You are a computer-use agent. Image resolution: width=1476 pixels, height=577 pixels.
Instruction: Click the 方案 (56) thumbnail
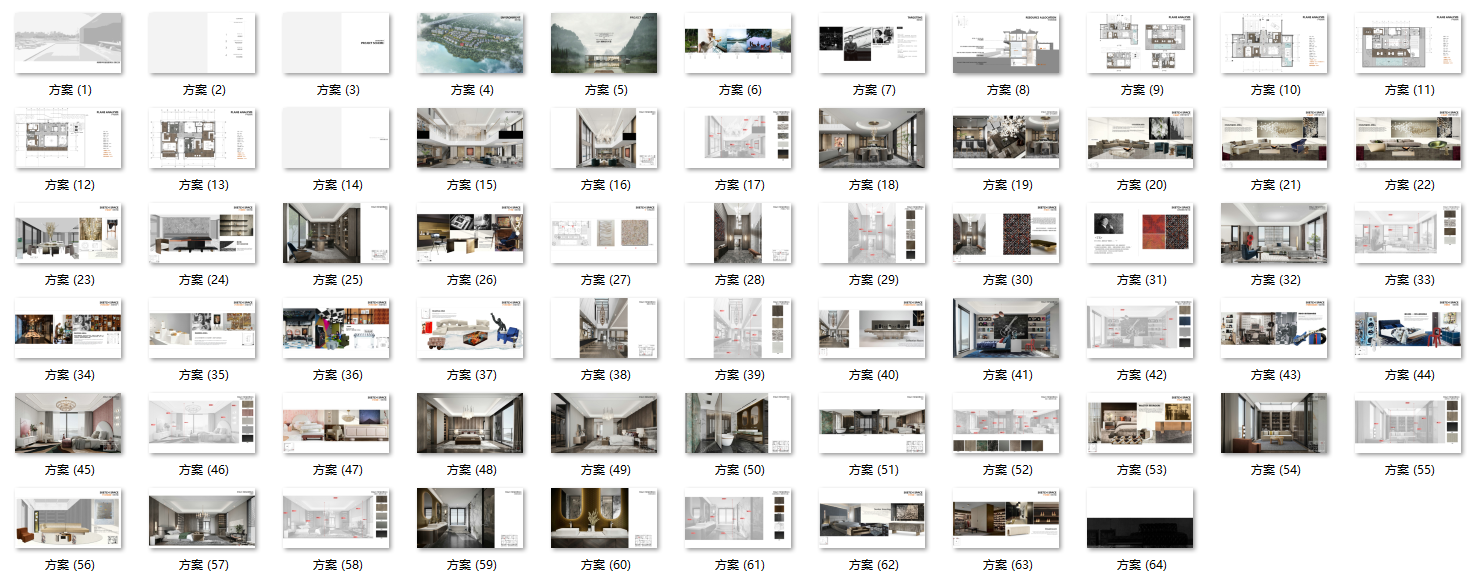click(x=68, y=518)
